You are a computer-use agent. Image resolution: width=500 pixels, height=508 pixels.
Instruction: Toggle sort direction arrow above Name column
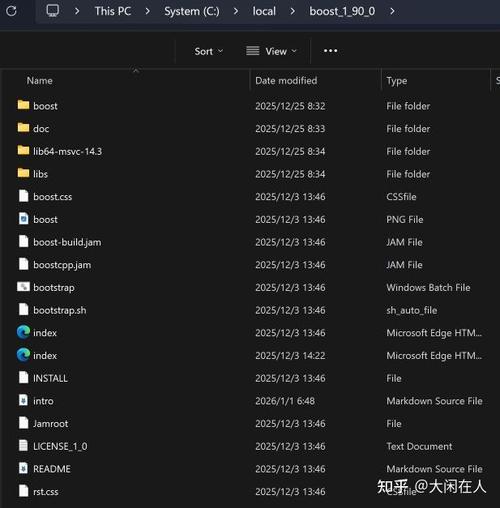pyautogui.click(x=136, y=70)
